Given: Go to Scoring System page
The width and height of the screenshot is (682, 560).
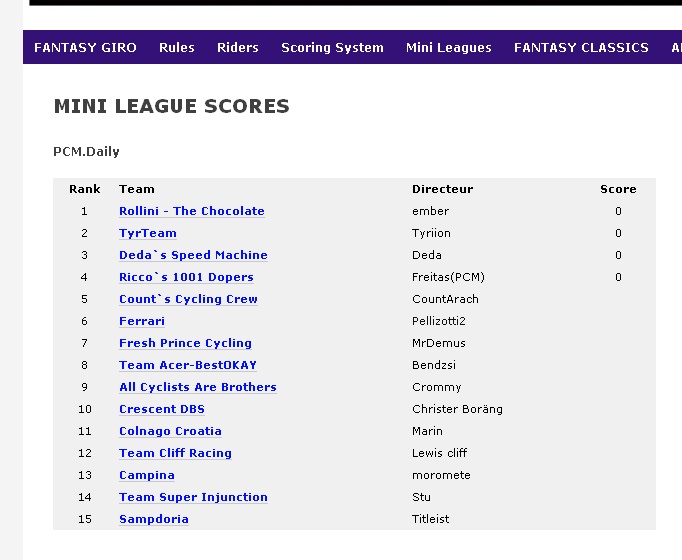Looking at the screenshot, I should tap(332, 47).
